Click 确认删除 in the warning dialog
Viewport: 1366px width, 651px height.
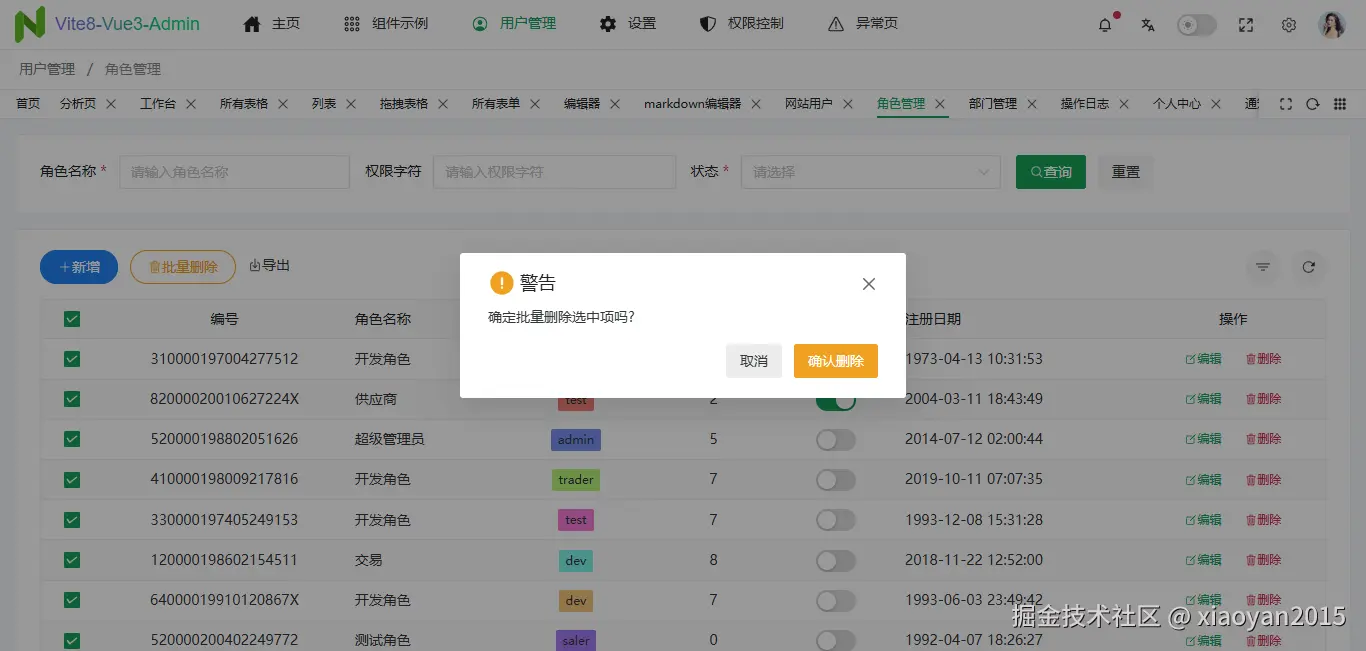point(836,361)
